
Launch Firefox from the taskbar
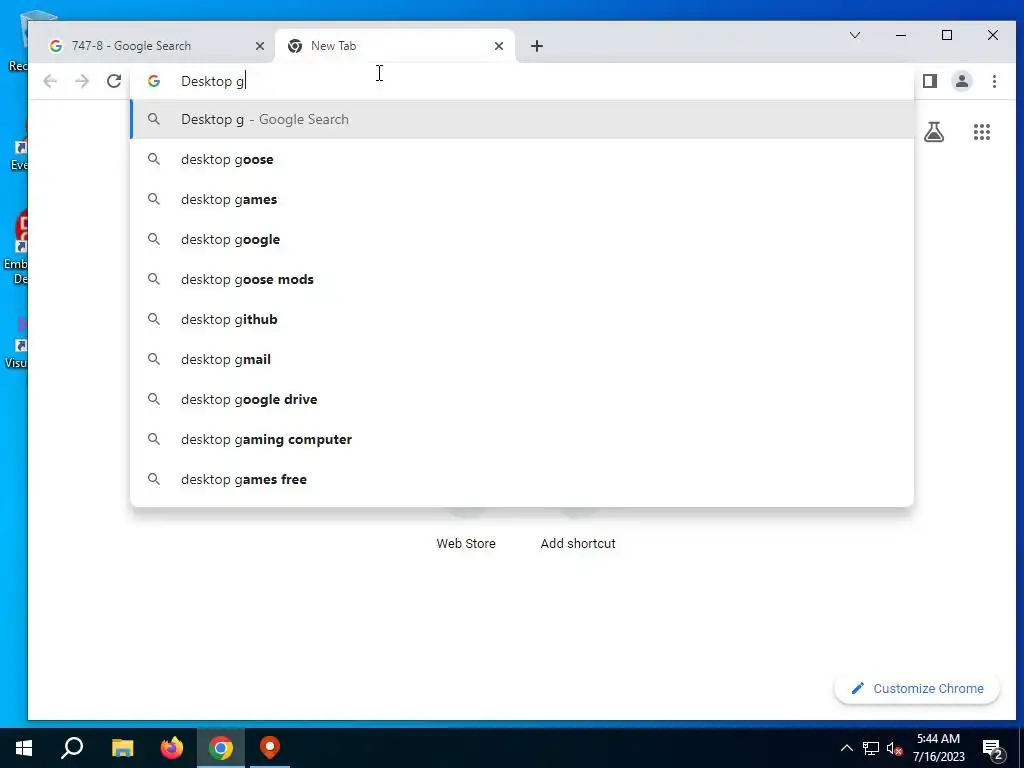pyautogui.click(x=172, y=748)
